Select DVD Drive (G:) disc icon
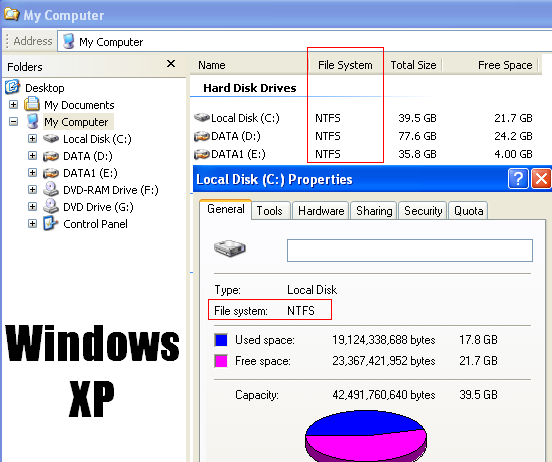This screenshot has height=462, width=552. (x=51, y=206)
